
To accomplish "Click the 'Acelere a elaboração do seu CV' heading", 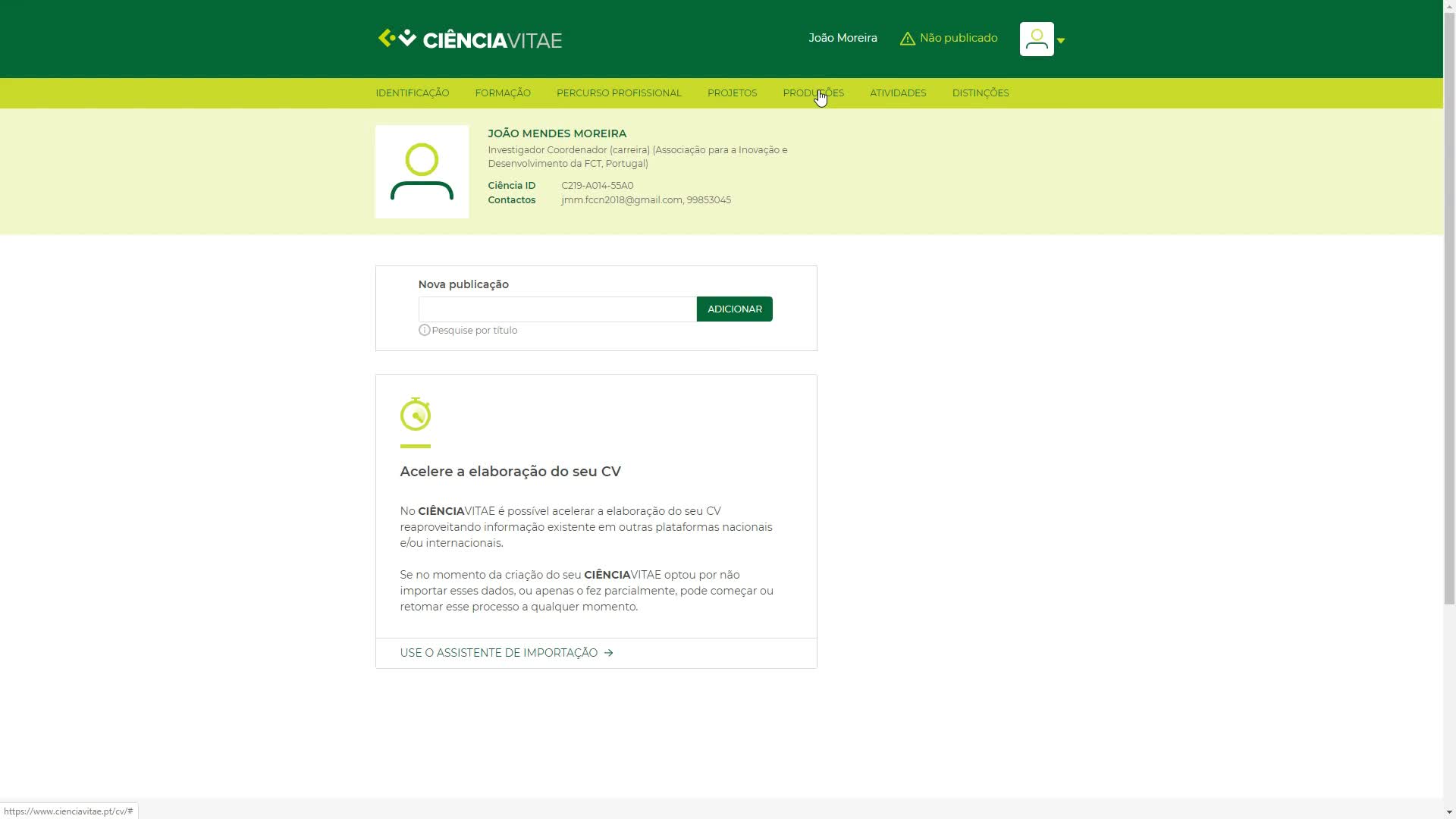I will point(510,472).
